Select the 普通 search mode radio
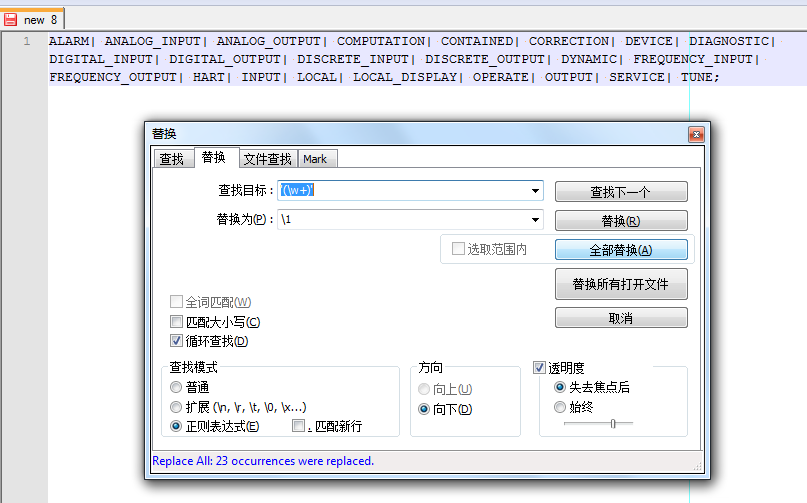The width and height of the screenshot is (807, 503). click(x=176, y=387)
